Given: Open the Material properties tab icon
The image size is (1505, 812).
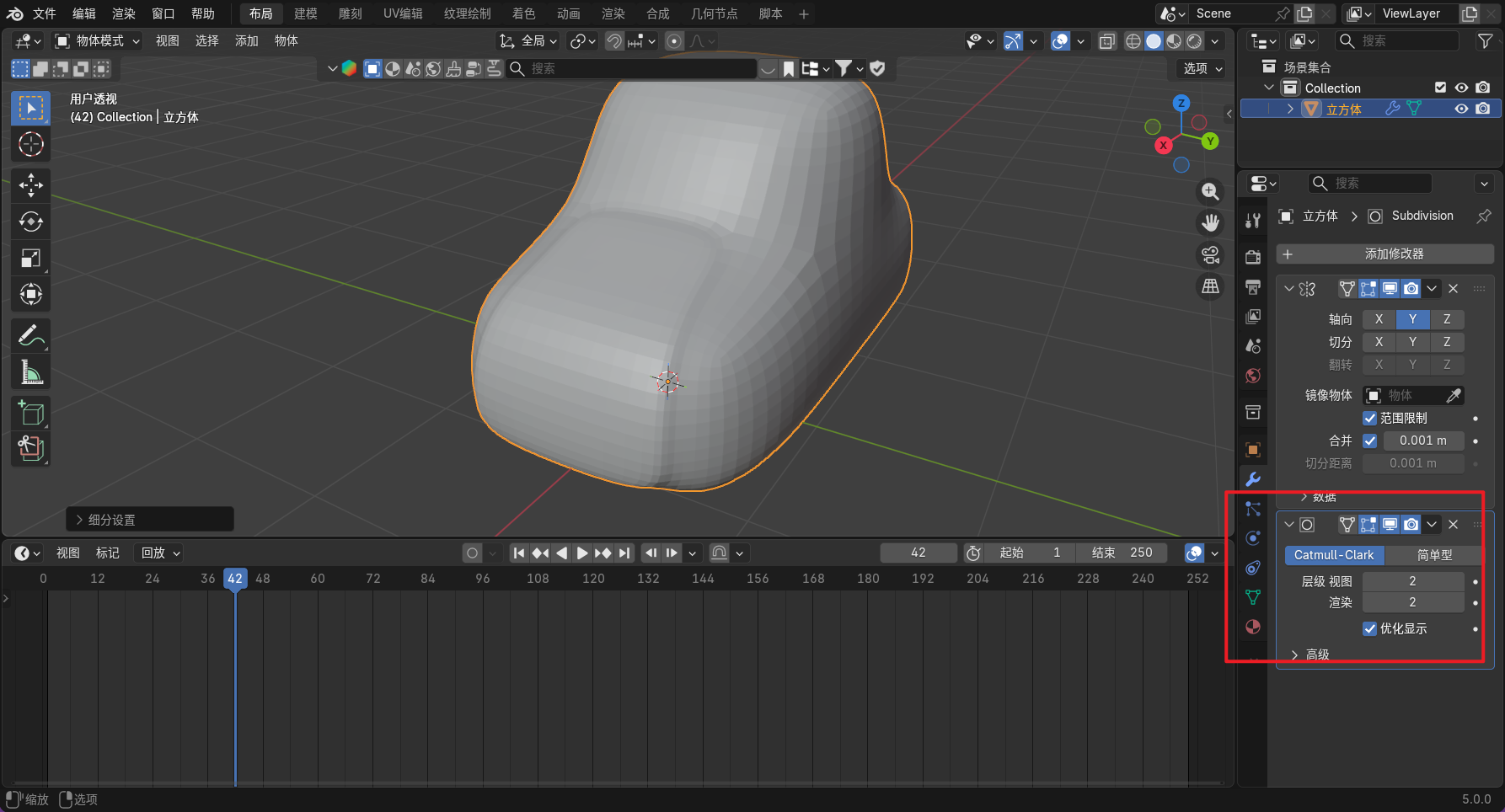Looking at the screenshot, I should tap(1253, 627).
